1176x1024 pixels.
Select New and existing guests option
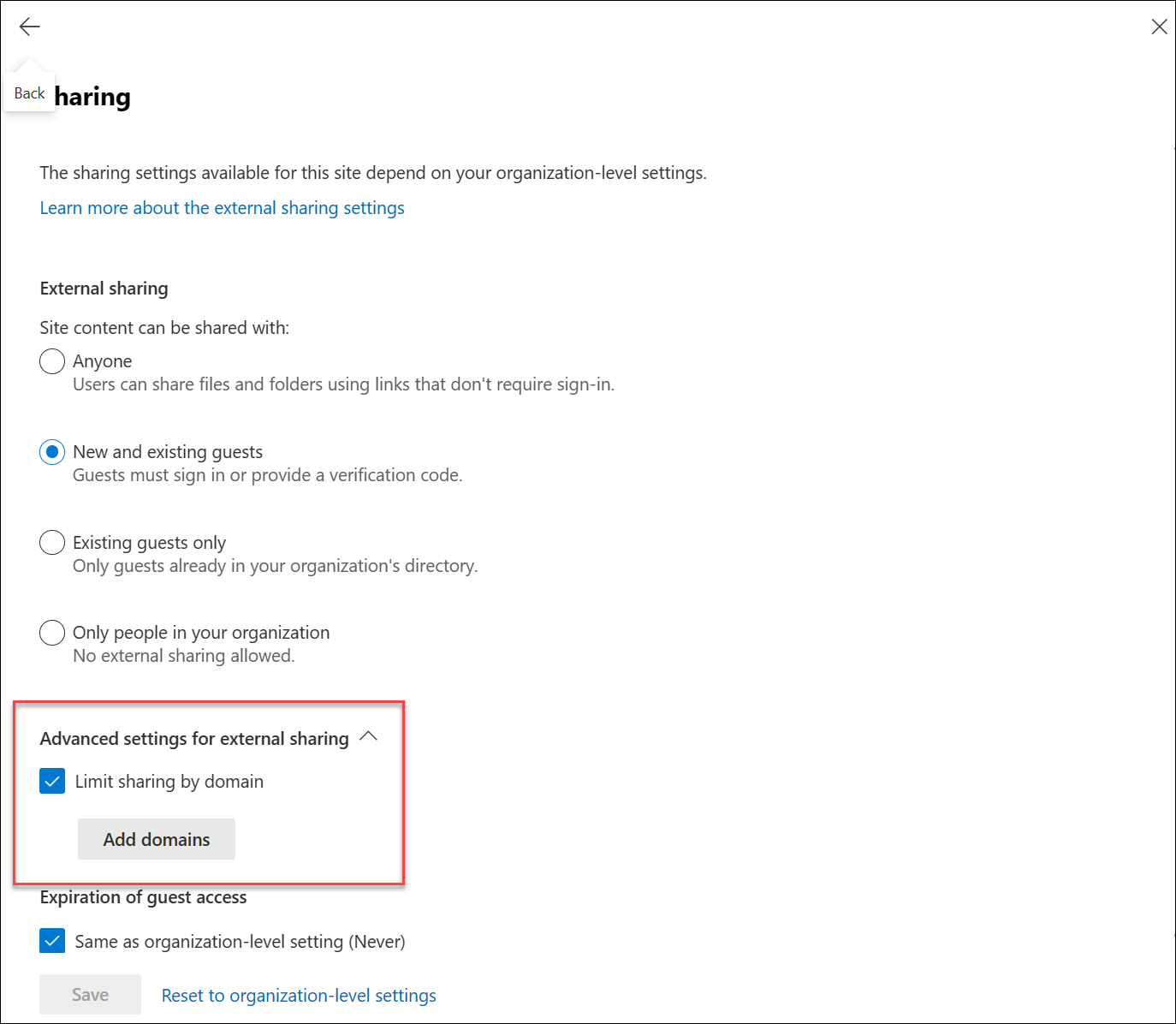(52, 452)
